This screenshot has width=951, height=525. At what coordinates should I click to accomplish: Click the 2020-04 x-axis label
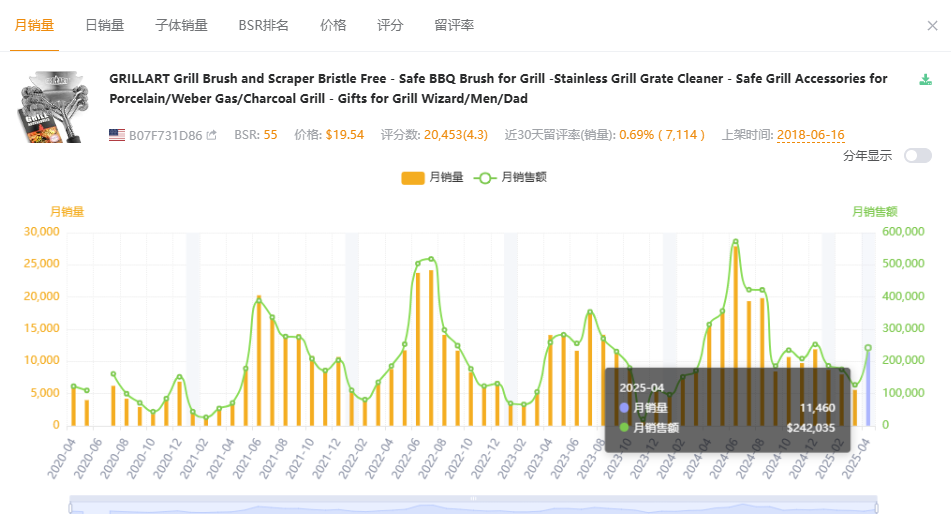[x=61, y=459]
